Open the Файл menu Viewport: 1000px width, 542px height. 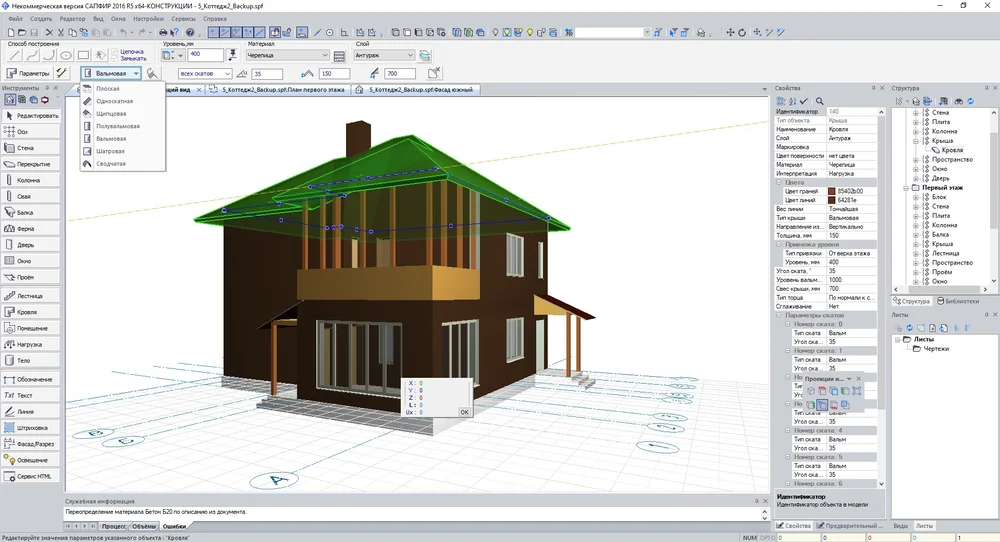[15, 19]
